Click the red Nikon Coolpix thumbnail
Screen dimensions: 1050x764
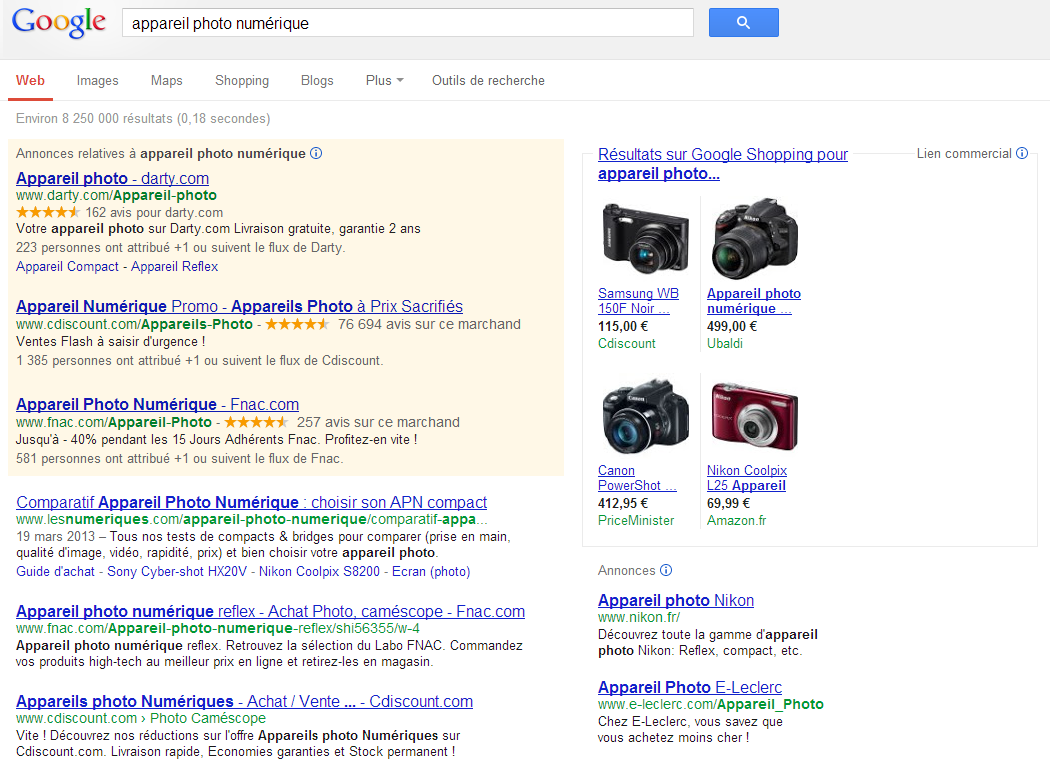pos(755,416)
